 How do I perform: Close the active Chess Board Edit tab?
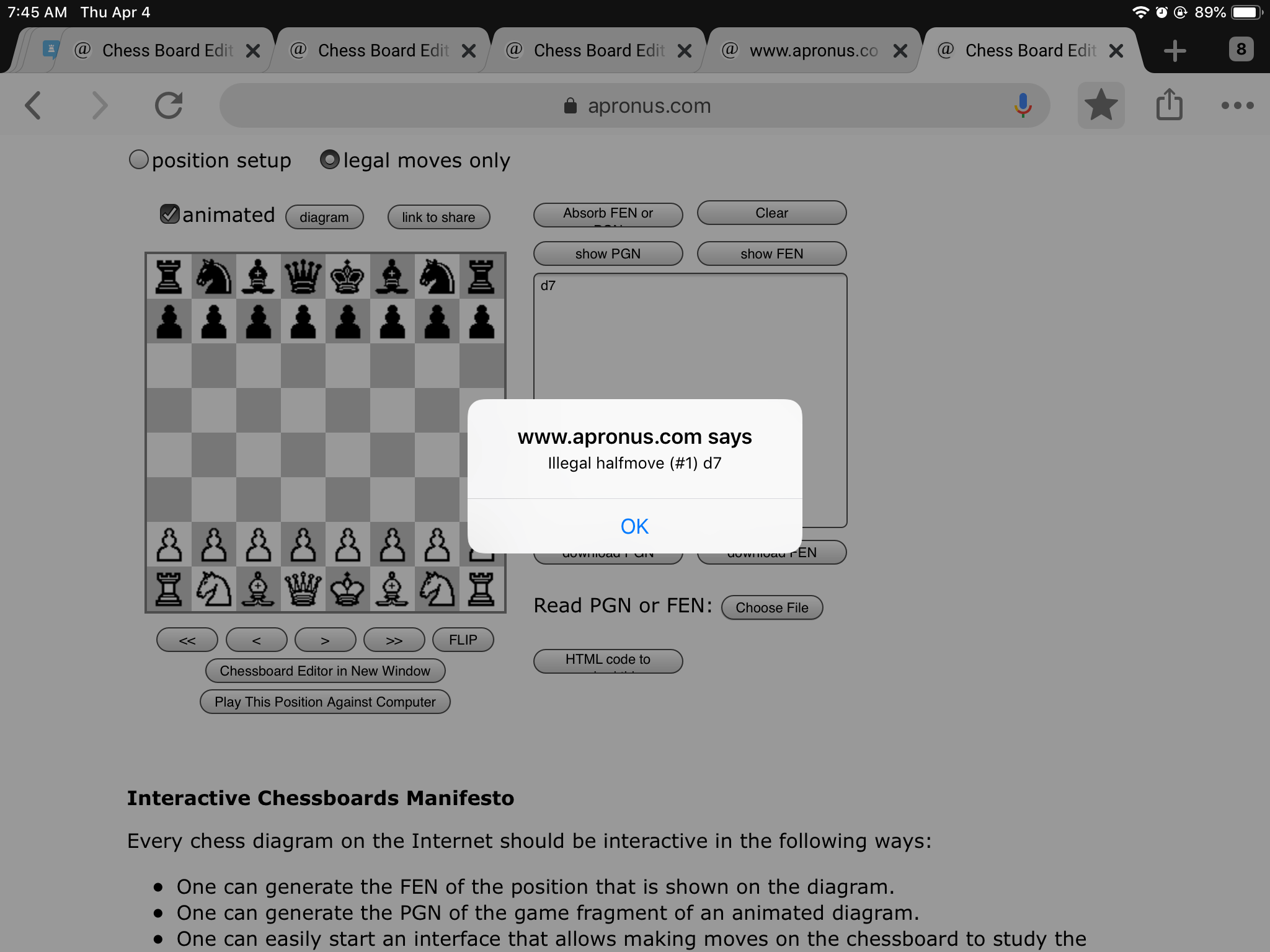point(1116,51)
